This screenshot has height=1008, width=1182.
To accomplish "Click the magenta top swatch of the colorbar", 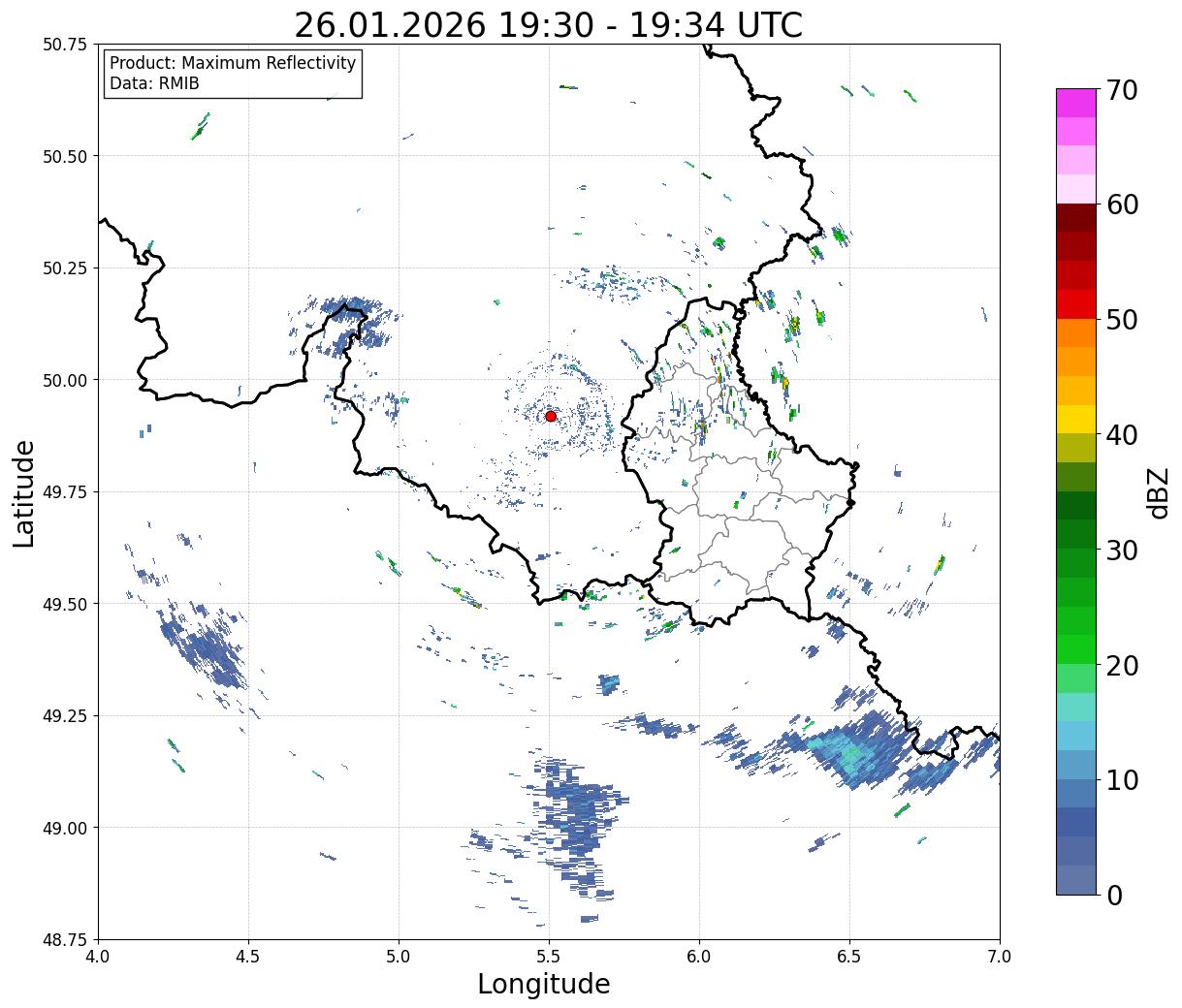I will (1076, 103).
